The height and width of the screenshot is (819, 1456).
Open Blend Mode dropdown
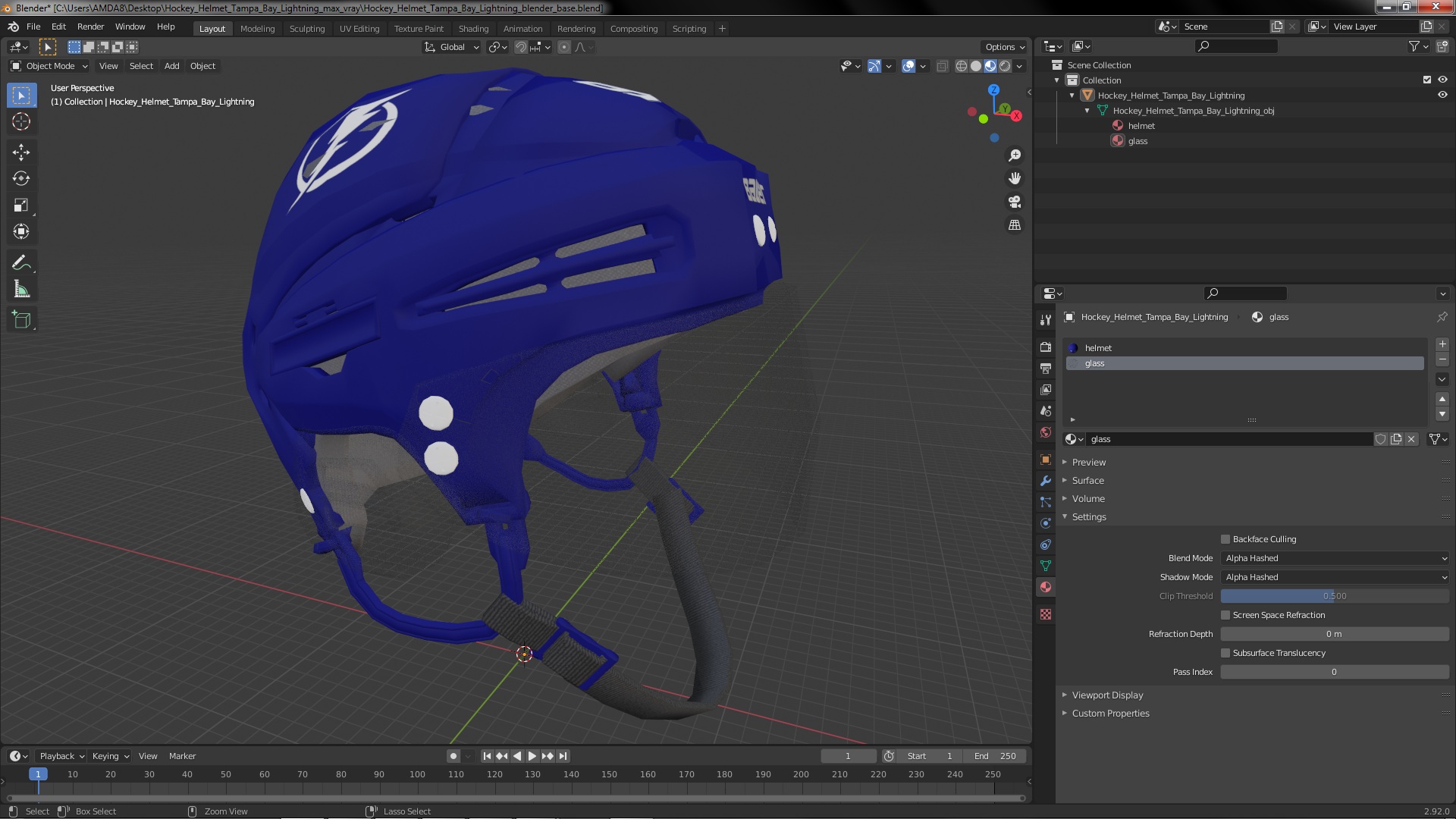point(1335,558)
